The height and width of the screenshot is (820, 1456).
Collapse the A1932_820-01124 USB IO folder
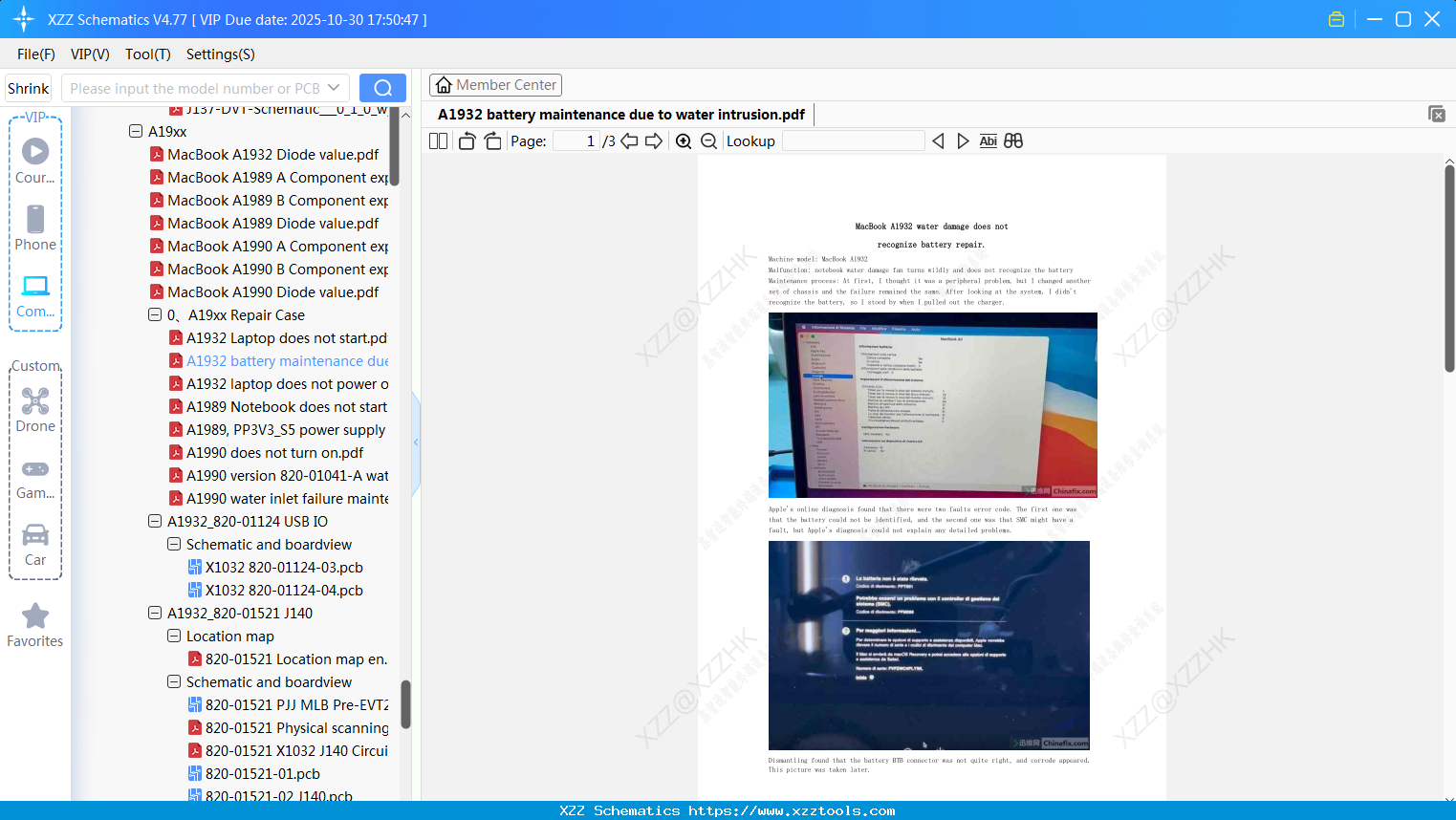point(155,521)
